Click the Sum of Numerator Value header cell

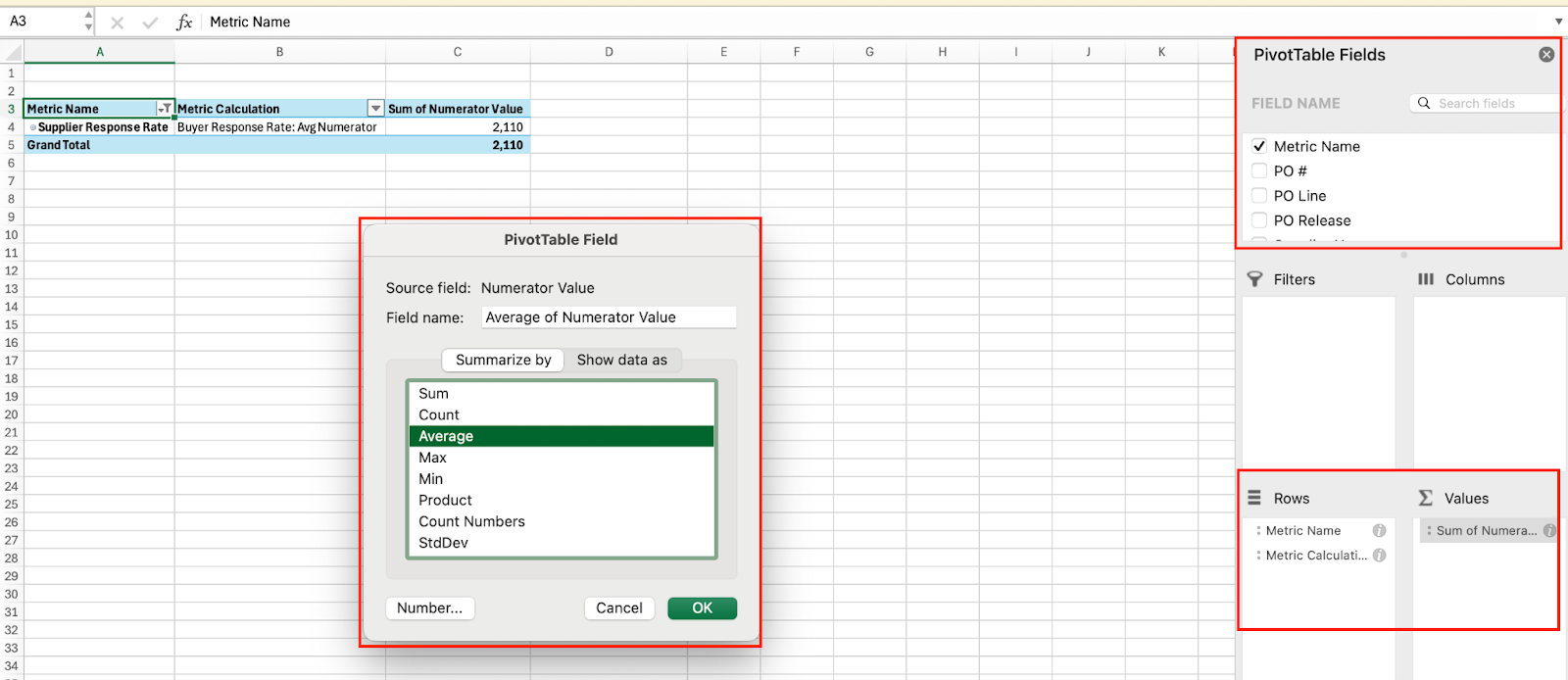[x=458, y=109]
